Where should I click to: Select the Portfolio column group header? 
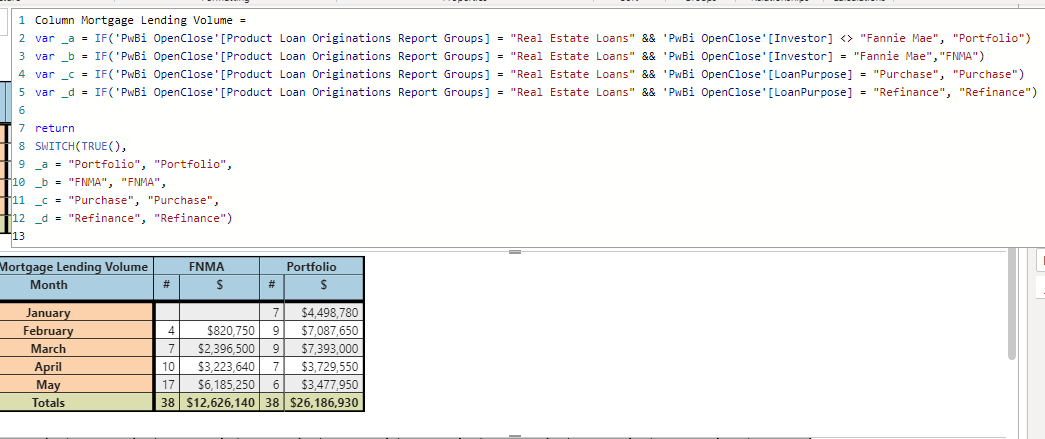[x=311, y=267]
